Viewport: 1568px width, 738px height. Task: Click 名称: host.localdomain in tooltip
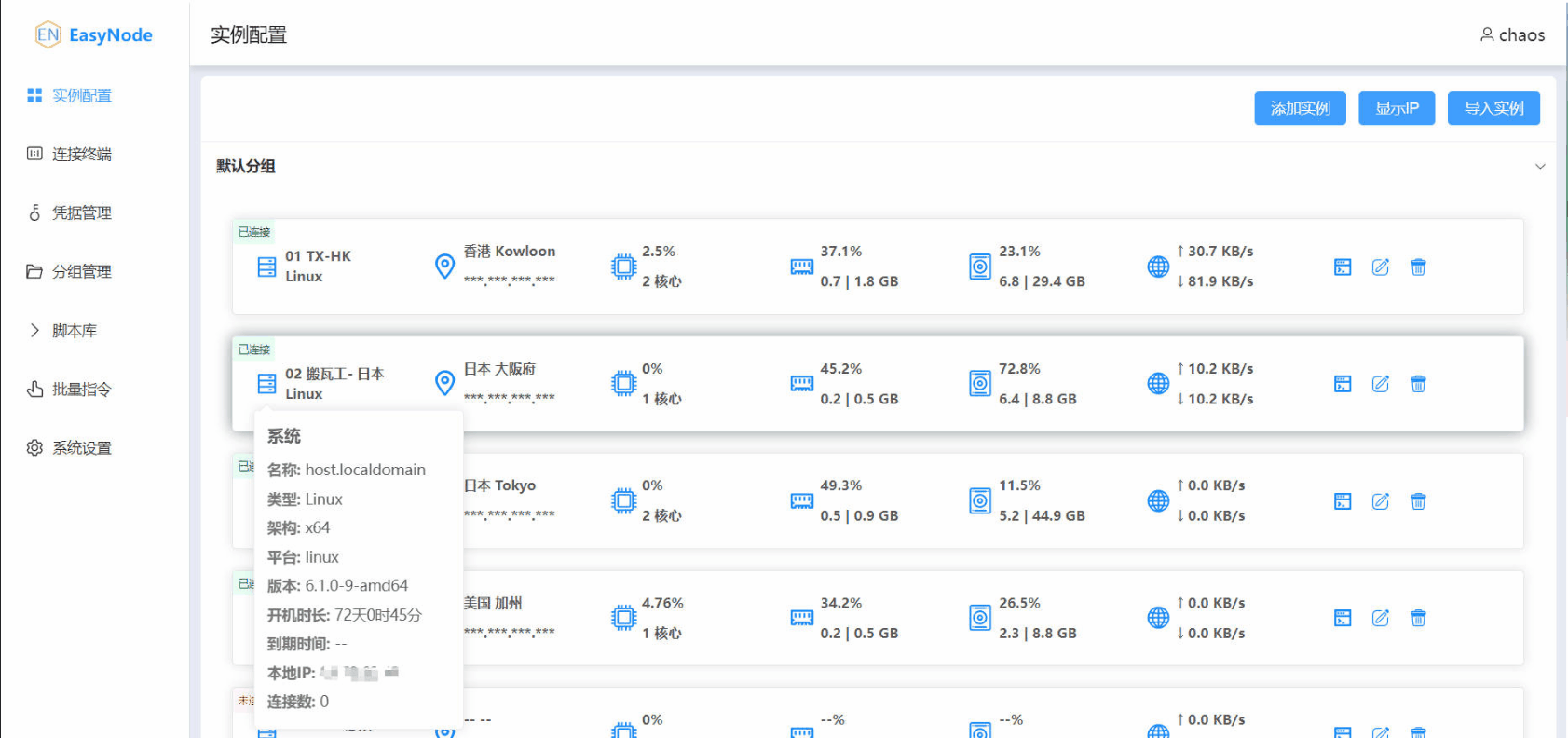tap(347, 470)
